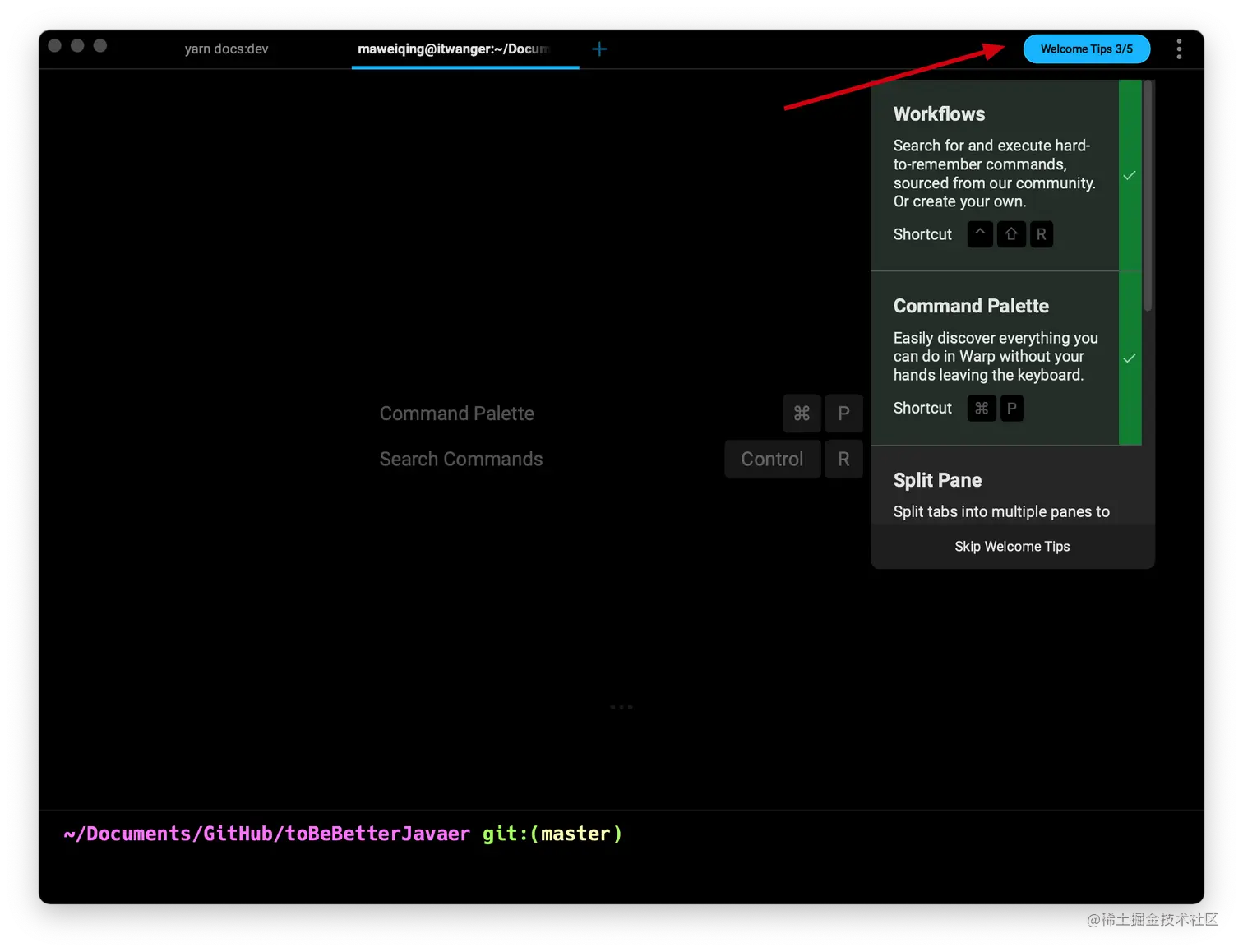The height and width of the screenshot is (952, 1243).
Task: Open a new tab with the plus icon
Action: point(599,49)
